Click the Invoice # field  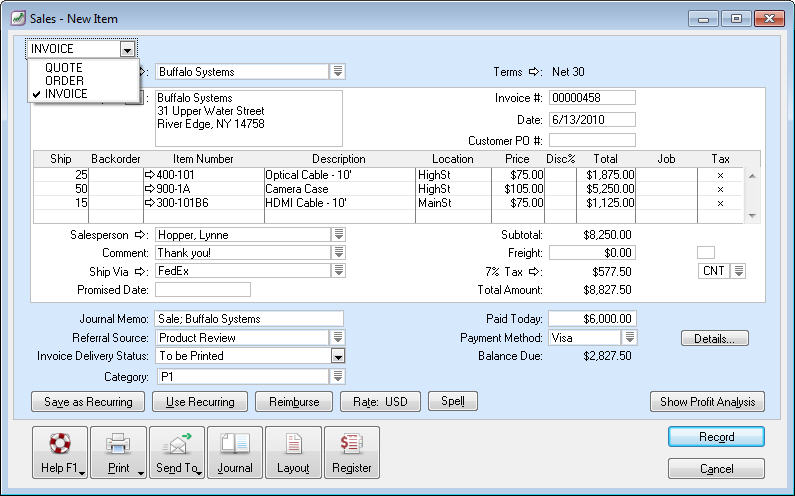click(592, 98)
